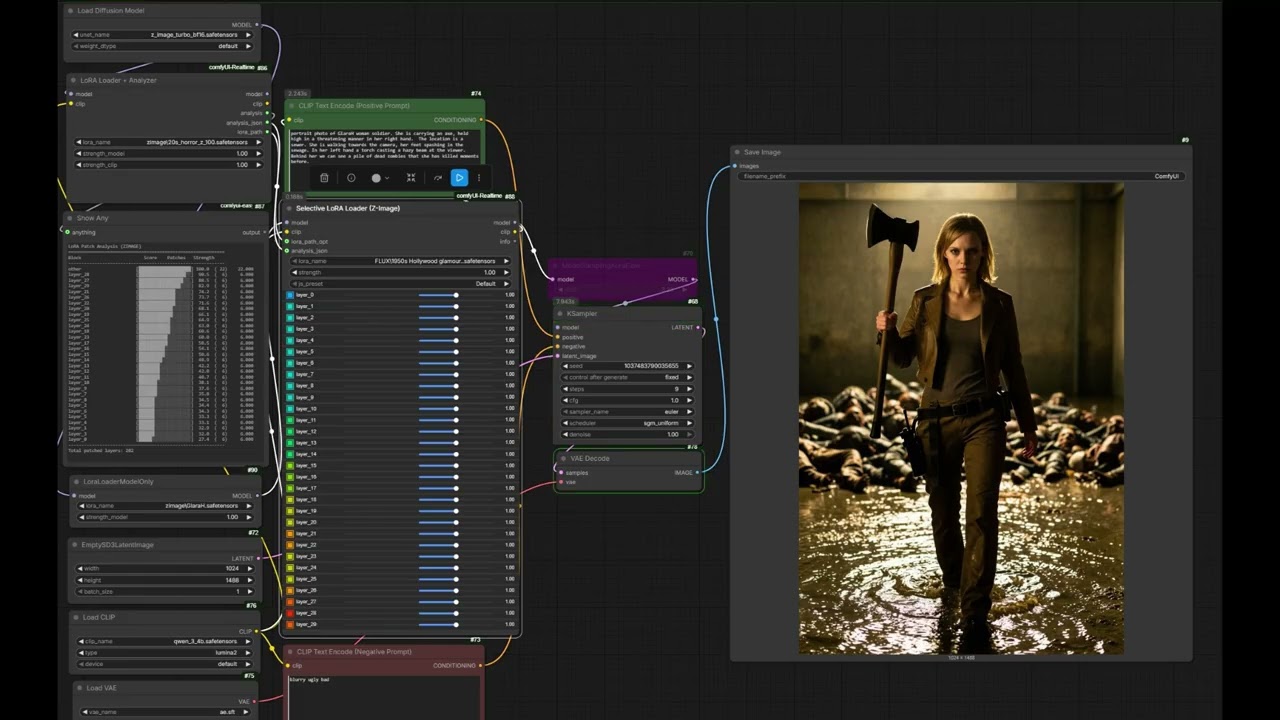Click the filename_prefix ComfyUI input field
This screenshot has width=1280, height=720.
tap(960, 176)
